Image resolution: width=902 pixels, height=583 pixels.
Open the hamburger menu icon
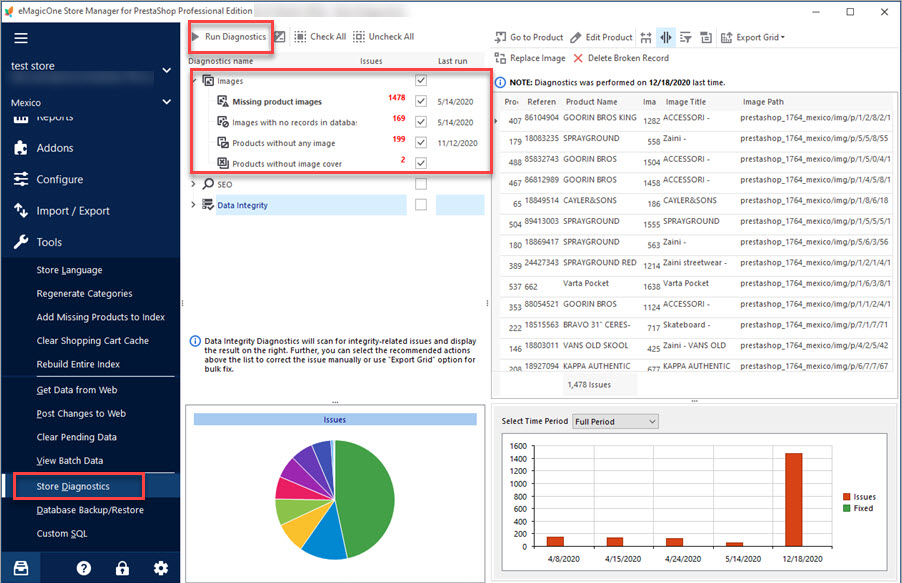[x=21, y=39]
